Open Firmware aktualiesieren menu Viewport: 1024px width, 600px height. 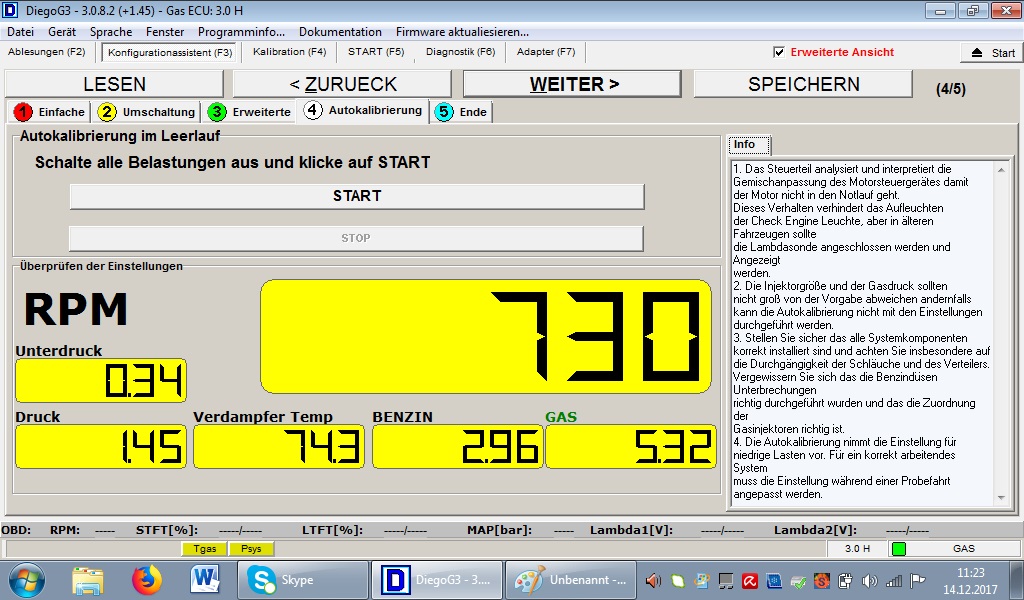tap(462, 32)
